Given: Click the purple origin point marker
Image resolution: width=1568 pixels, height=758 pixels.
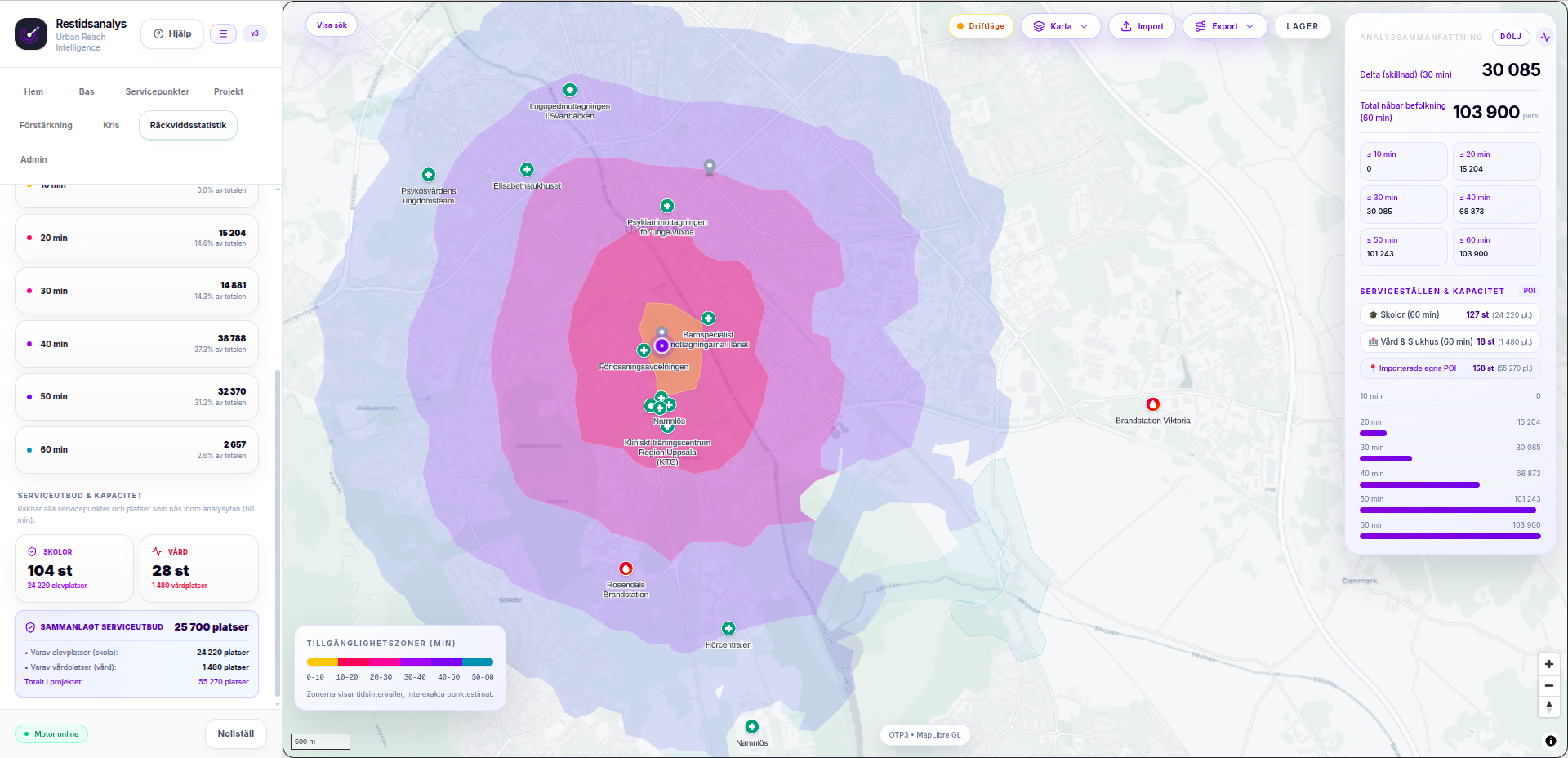Looking at the screenshot, I should tap(661, 346).
